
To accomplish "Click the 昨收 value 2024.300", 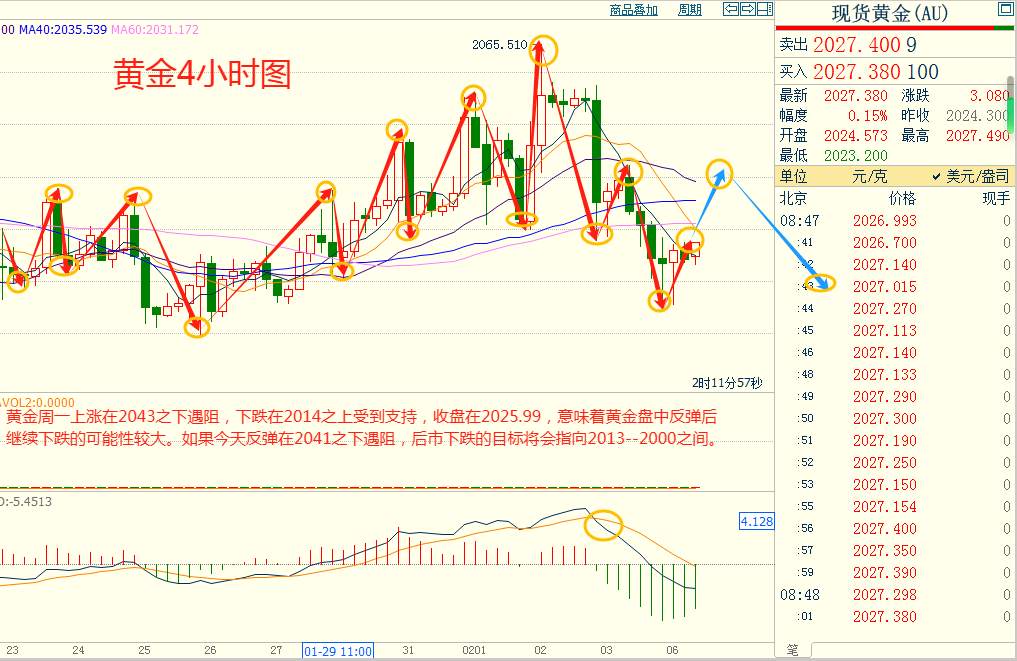I will [977, 115].
